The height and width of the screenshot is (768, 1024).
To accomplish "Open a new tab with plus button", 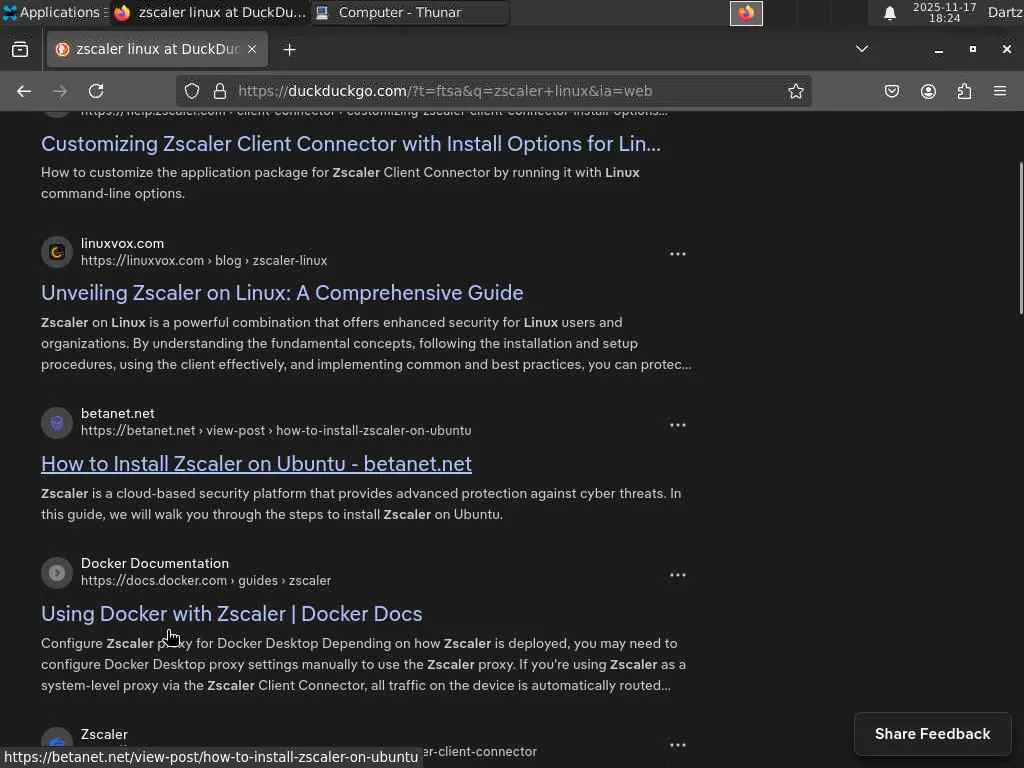I will 289,50.
